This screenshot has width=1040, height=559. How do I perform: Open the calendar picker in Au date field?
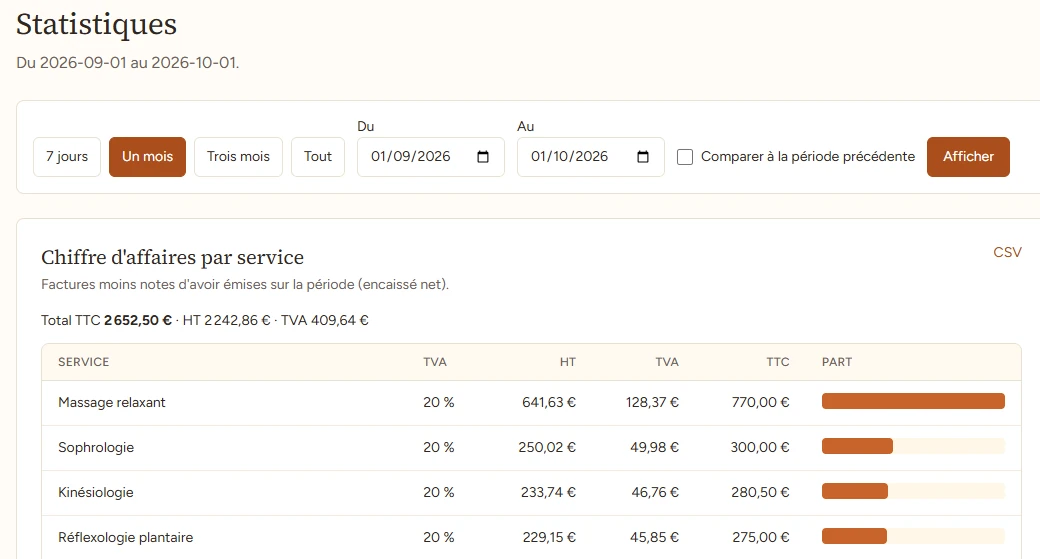[x=643, y=156]
